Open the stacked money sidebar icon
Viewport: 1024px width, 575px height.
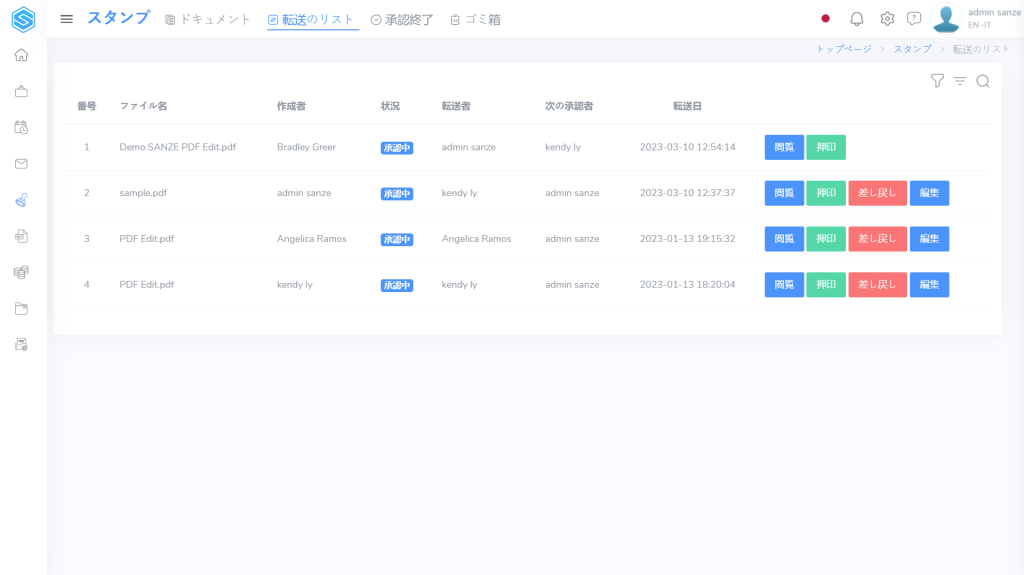(22, 272)
